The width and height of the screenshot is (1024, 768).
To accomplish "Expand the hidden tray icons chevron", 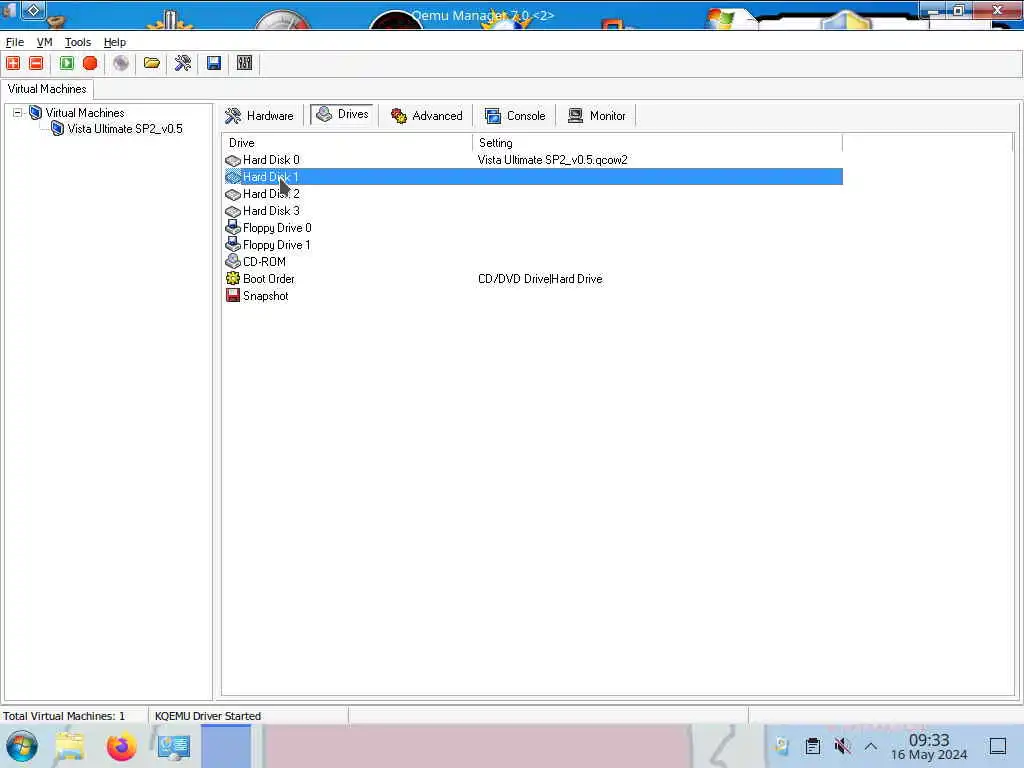I will 871,746.
